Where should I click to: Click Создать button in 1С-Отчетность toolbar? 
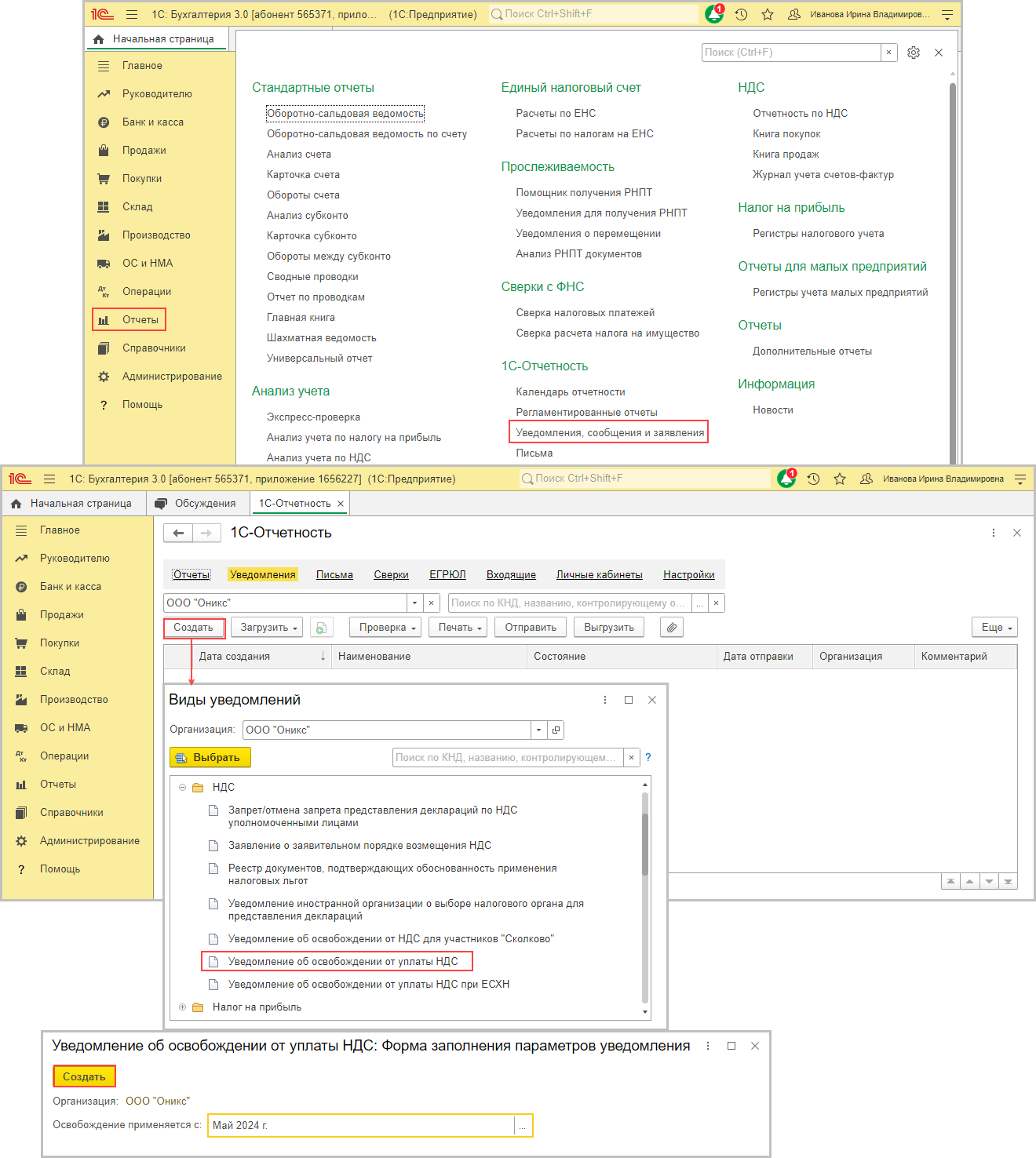pyautogui.click(x=193, y=628)
